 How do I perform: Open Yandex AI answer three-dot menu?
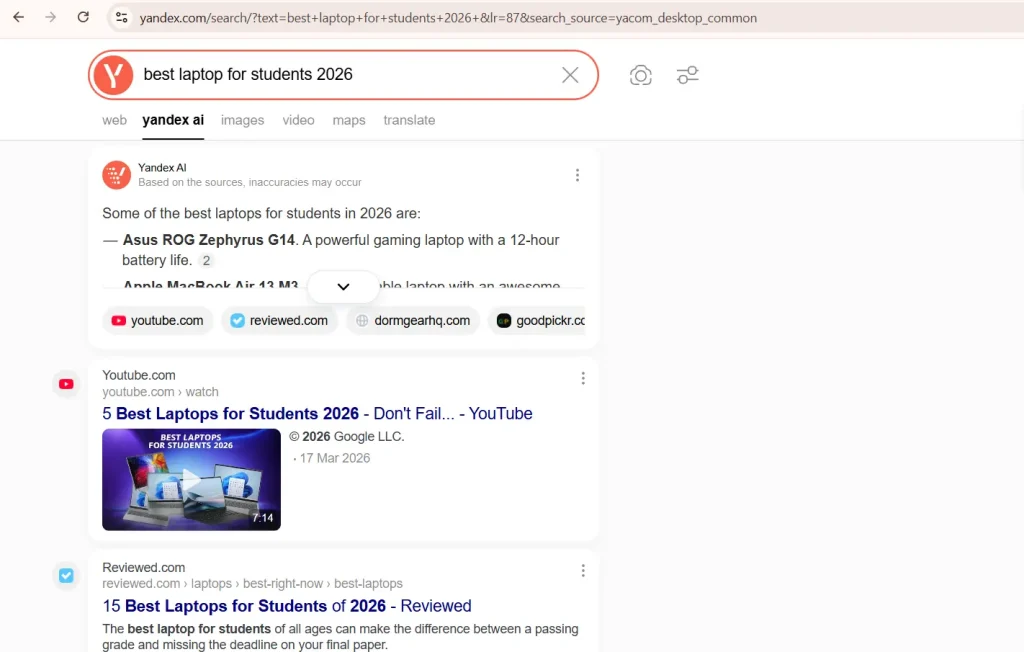click(x=577, y=175)
